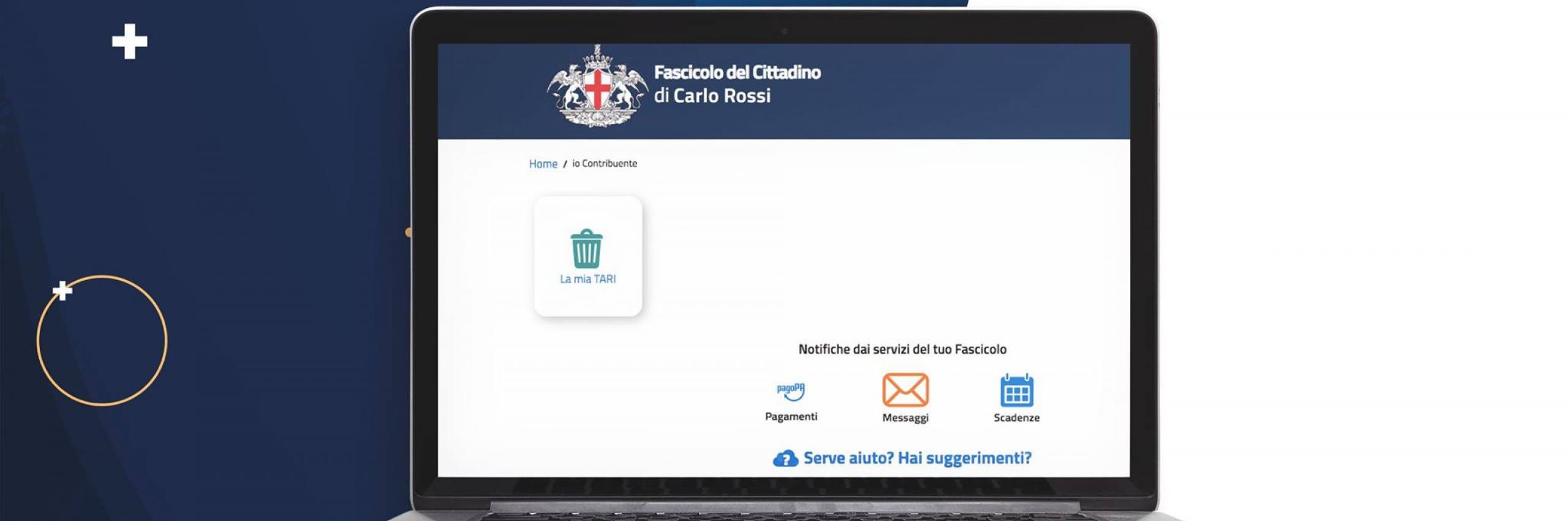Open the Scadenze label
This screenshot has height=521, width=1568.
pos(1017,417)
